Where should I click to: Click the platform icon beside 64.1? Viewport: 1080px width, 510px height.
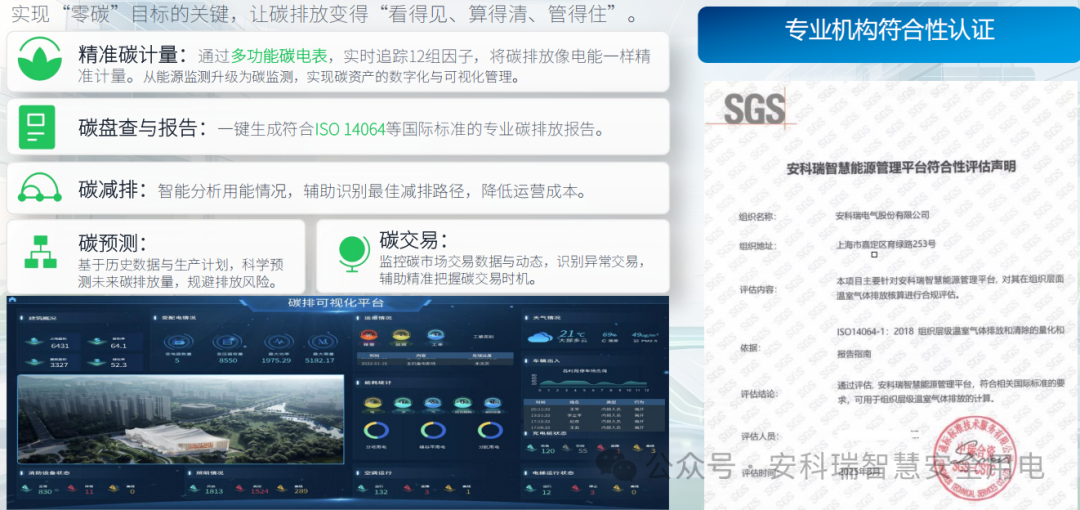pyautogui.click(x=97, y=341)
